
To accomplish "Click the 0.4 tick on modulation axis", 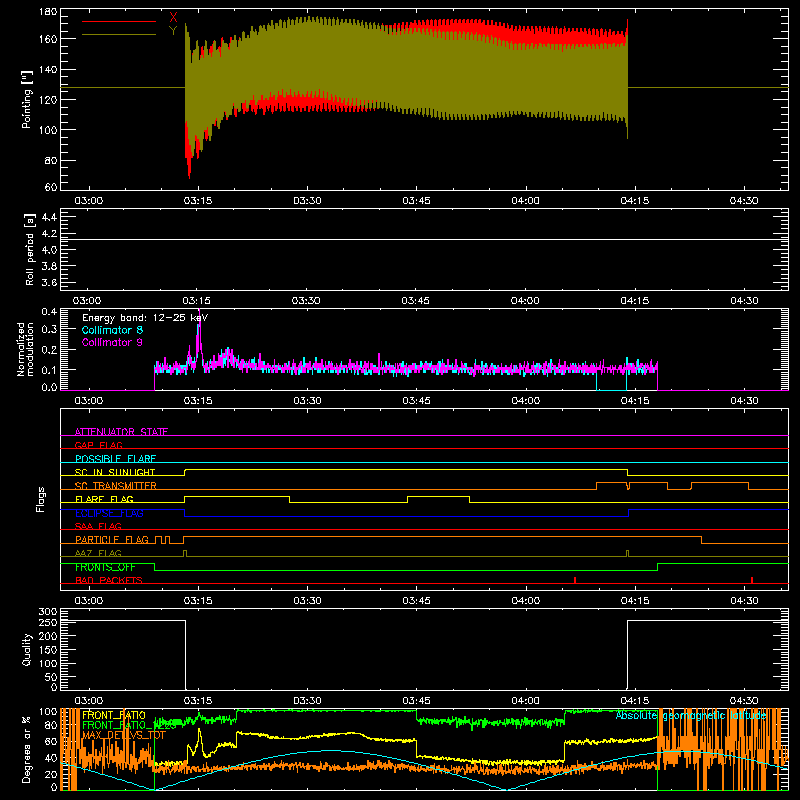I will tap(49, 311).
